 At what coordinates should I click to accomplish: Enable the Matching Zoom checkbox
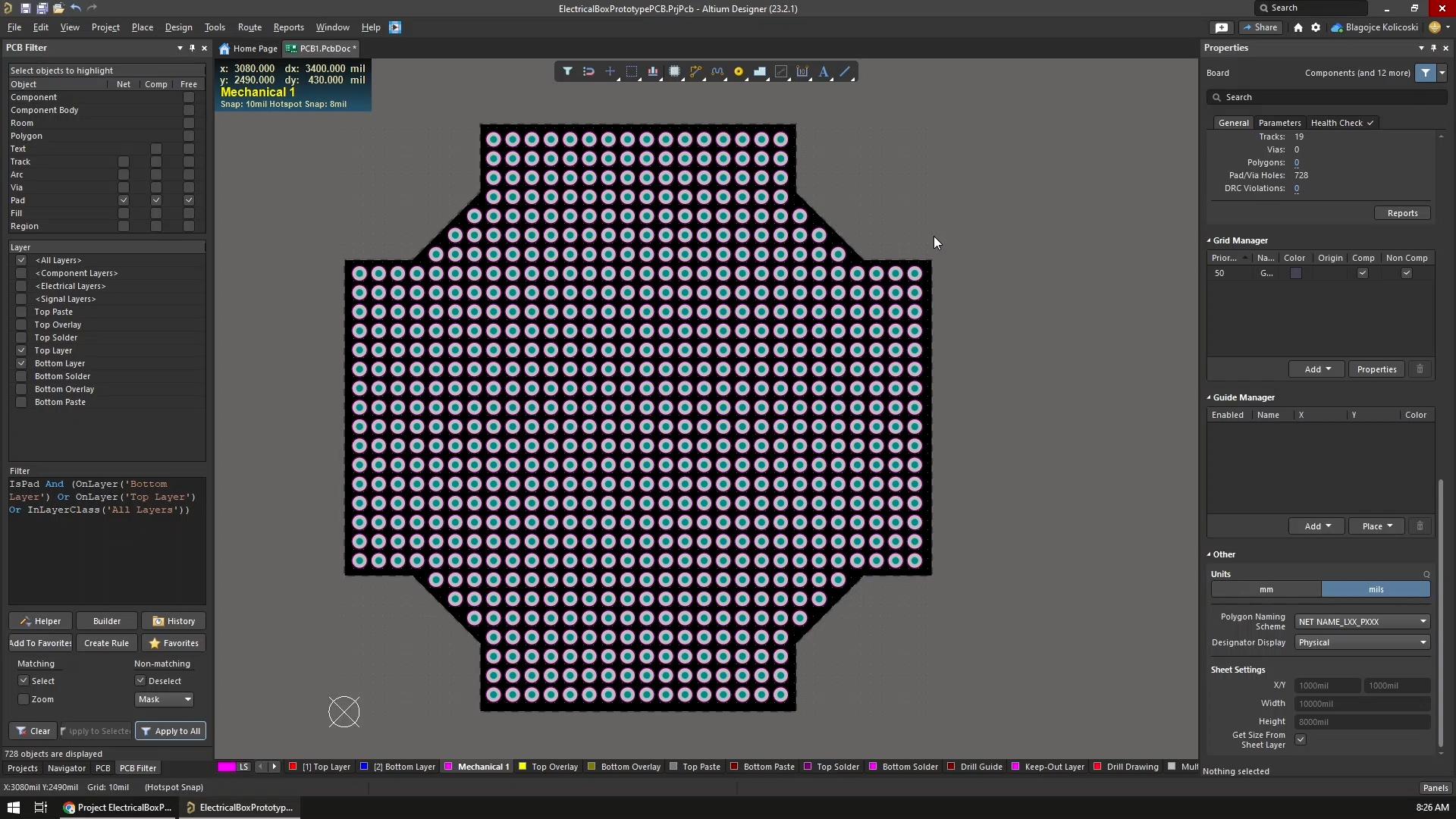[x=24, y=699]
